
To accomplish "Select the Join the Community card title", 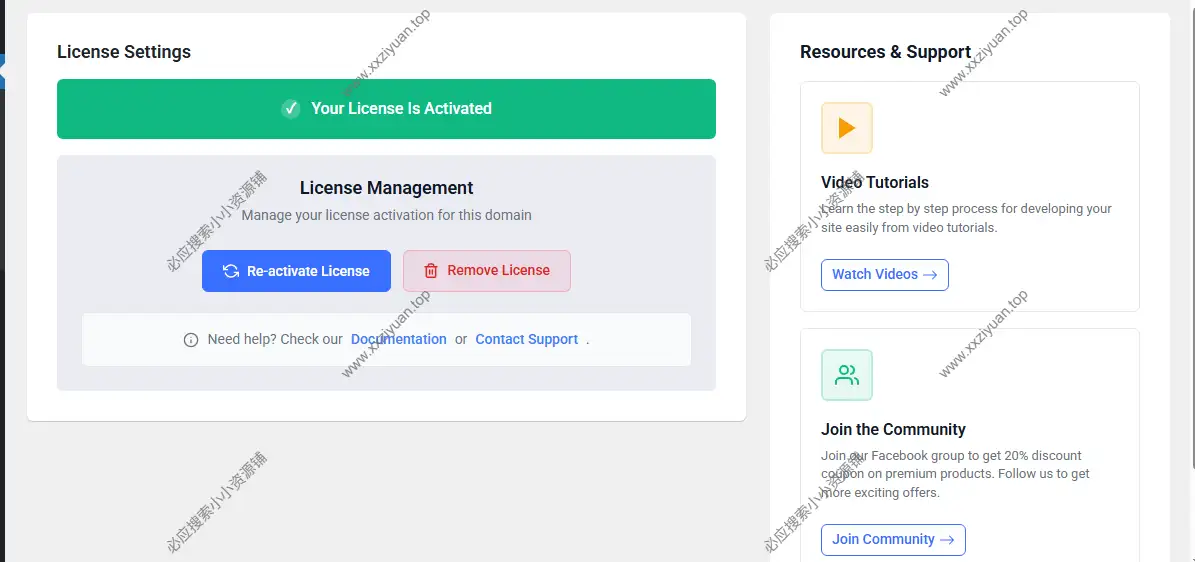I will click(x=892, y=429).
